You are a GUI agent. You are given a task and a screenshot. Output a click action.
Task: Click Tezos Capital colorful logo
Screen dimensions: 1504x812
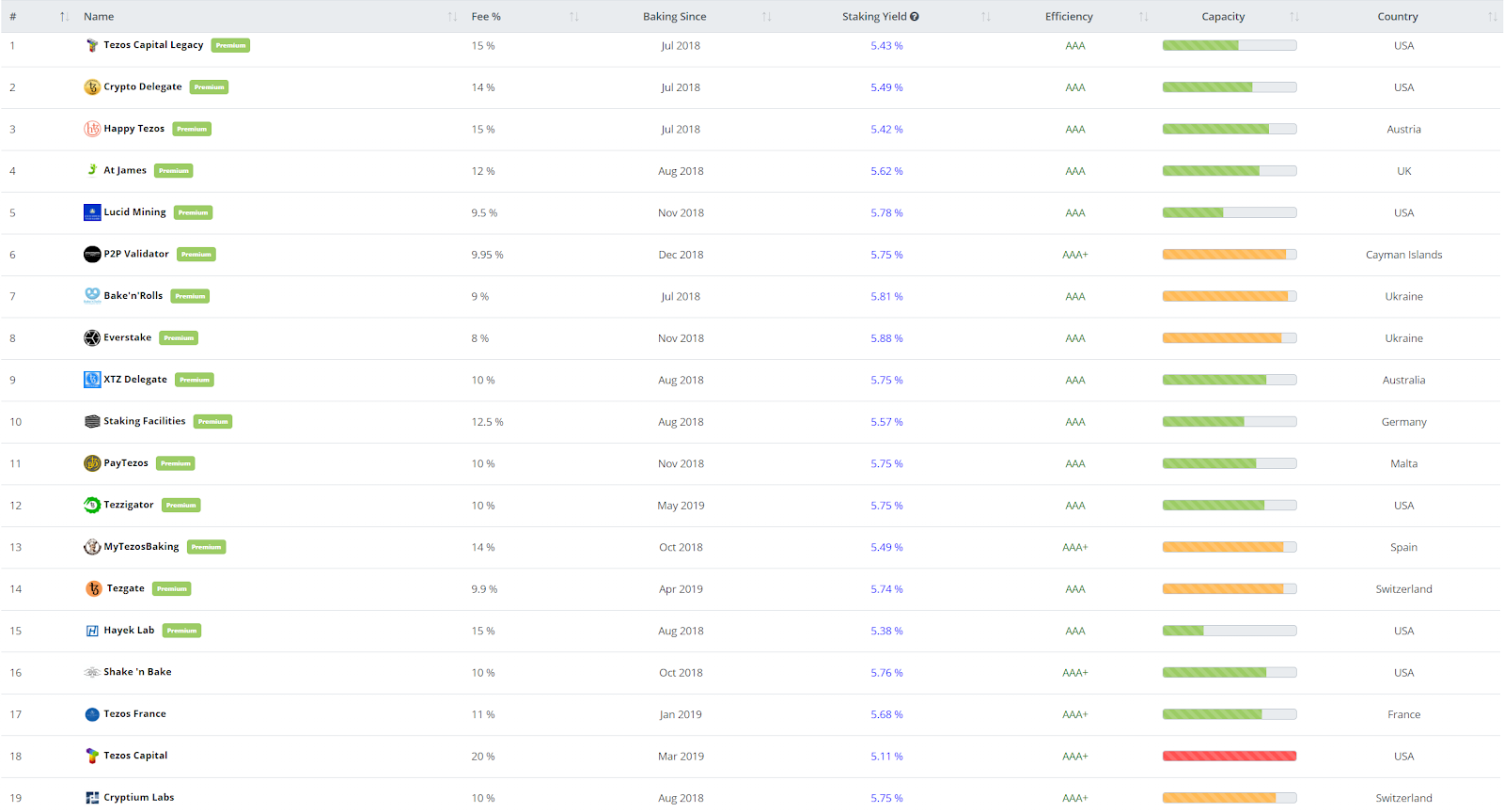click(x=92, y=756)
